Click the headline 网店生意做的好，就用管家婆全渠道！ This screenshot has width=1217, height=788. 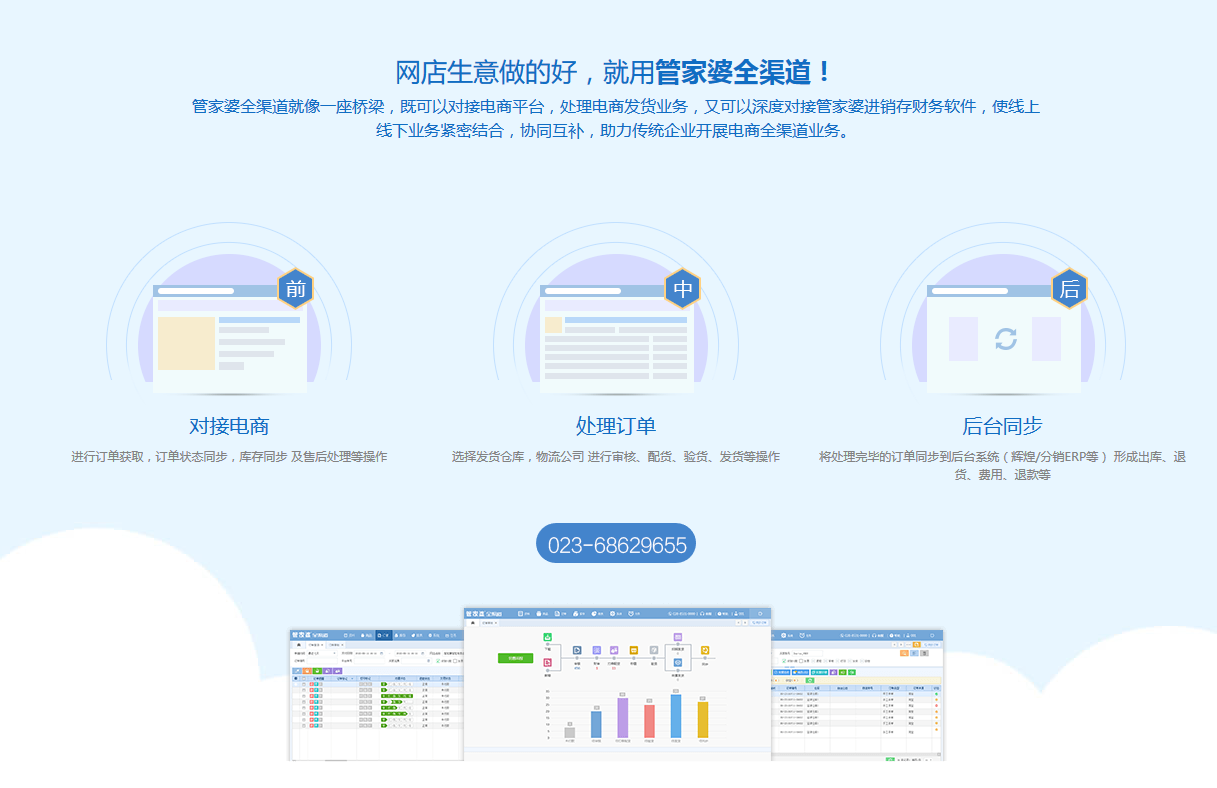click(614, 73)
